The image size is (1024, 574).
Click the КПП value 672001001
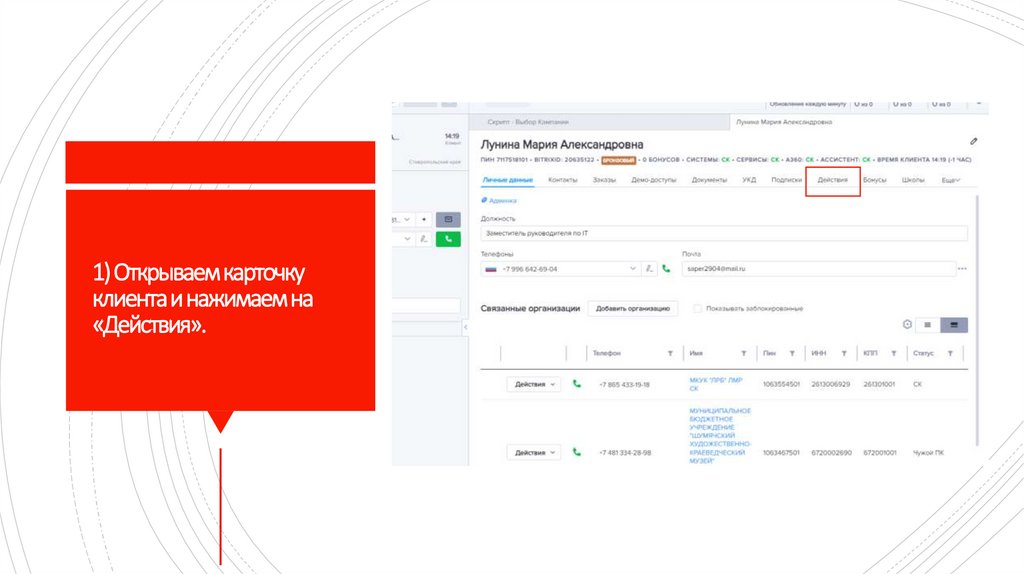tap(880, 453)
